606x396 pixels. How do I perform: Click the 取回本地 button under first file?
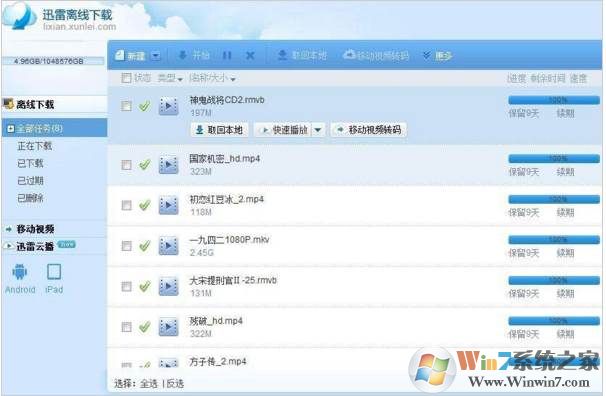click(x=220, y=130)
